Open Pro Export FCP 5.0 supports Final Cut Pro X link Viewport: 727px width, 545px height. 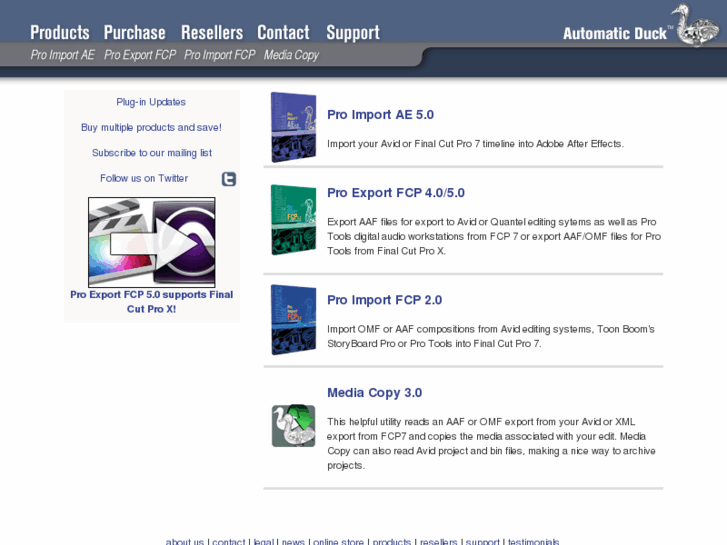[152, 301]
